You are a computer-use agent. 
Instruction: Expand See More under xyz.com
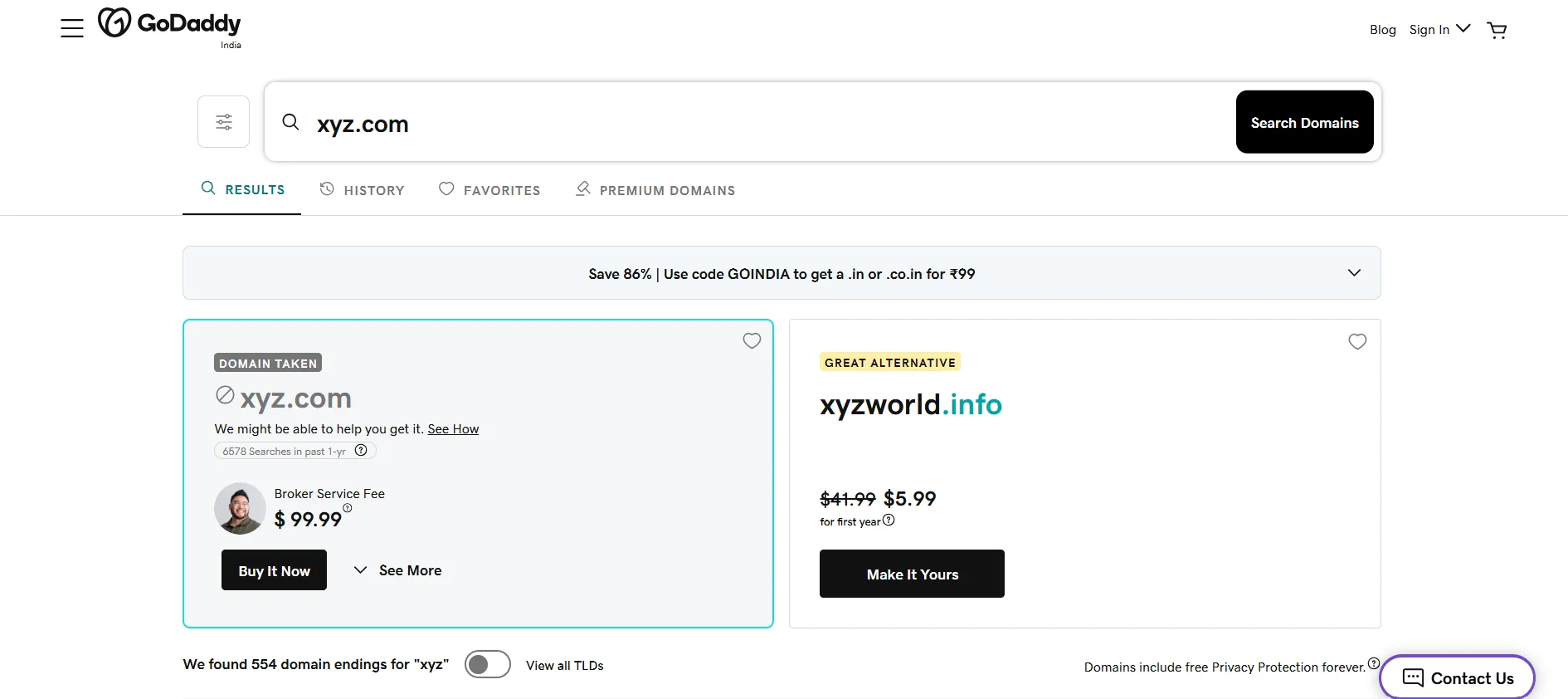click(x=397, y=570)
